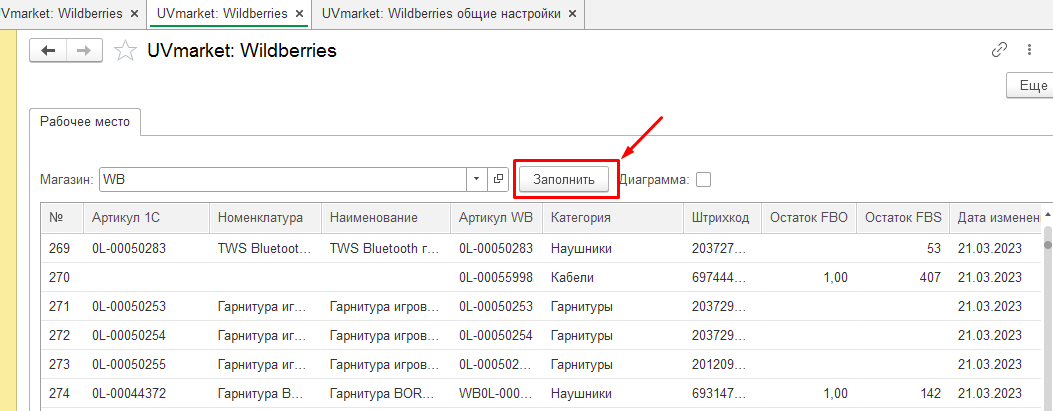Click Артикул WB cell 0L-00055998
This screenshot has height=411, width=1053.
pos(496,277)
